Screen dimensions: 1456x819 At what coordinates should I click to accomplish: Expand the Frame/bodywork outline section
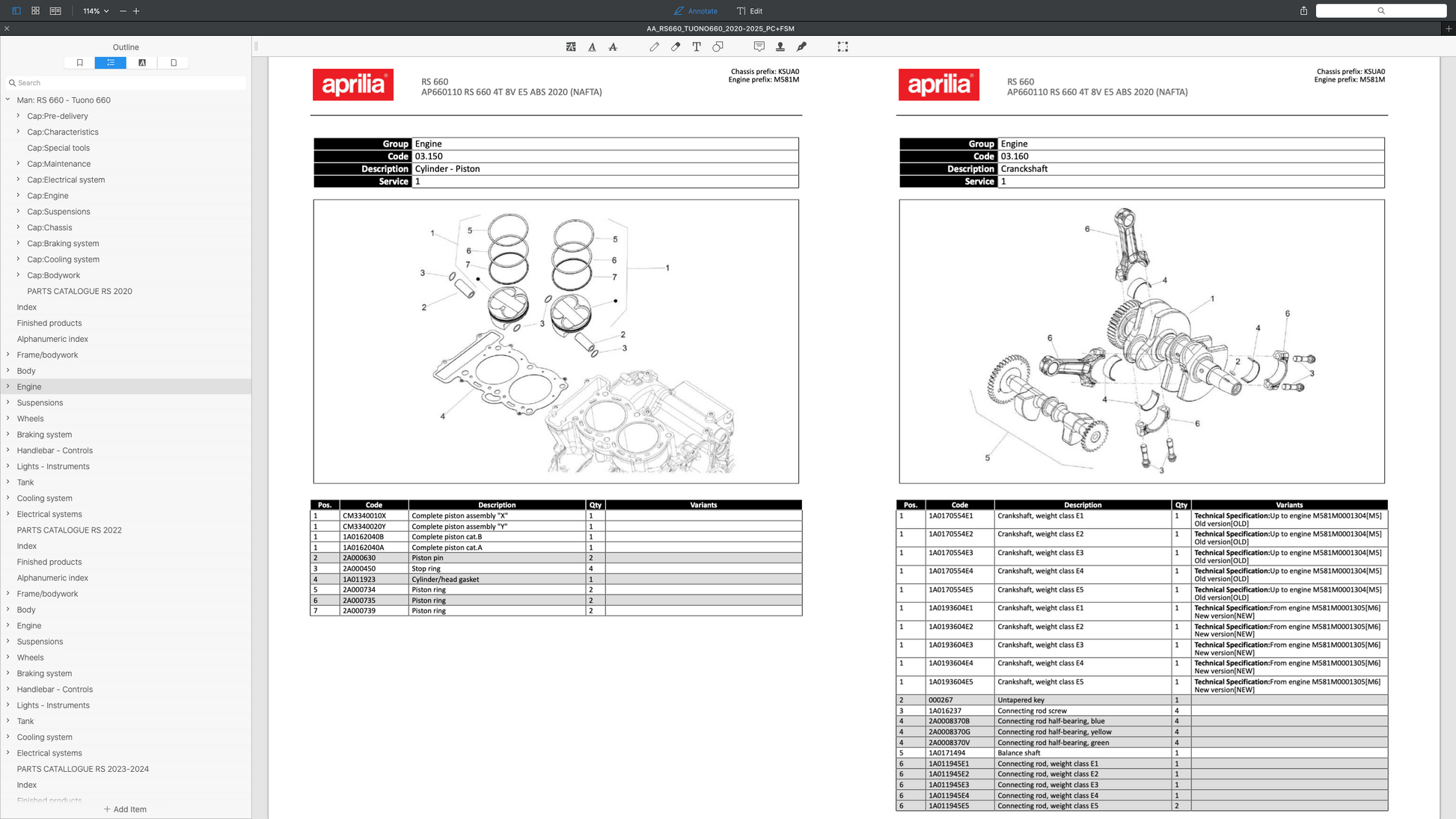[x=8, y=355]
